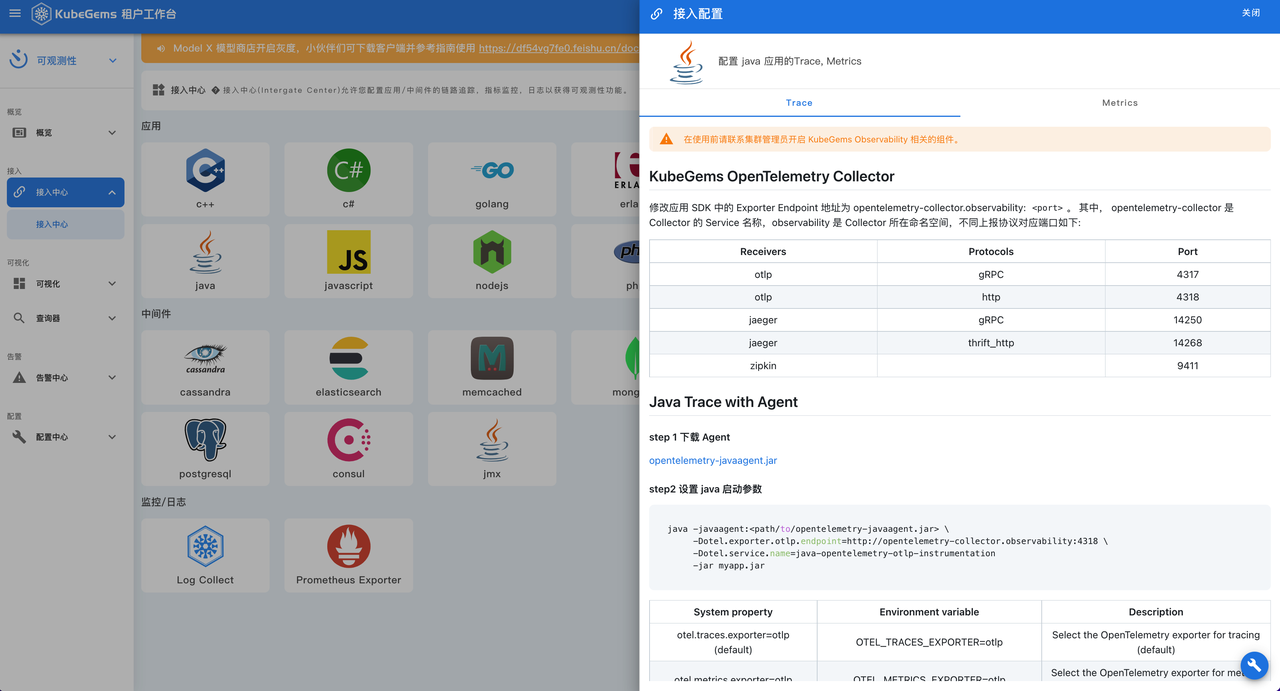
Task: Click the KubeGems OpenTelemetry Collector heading
Action: (772, 176)
